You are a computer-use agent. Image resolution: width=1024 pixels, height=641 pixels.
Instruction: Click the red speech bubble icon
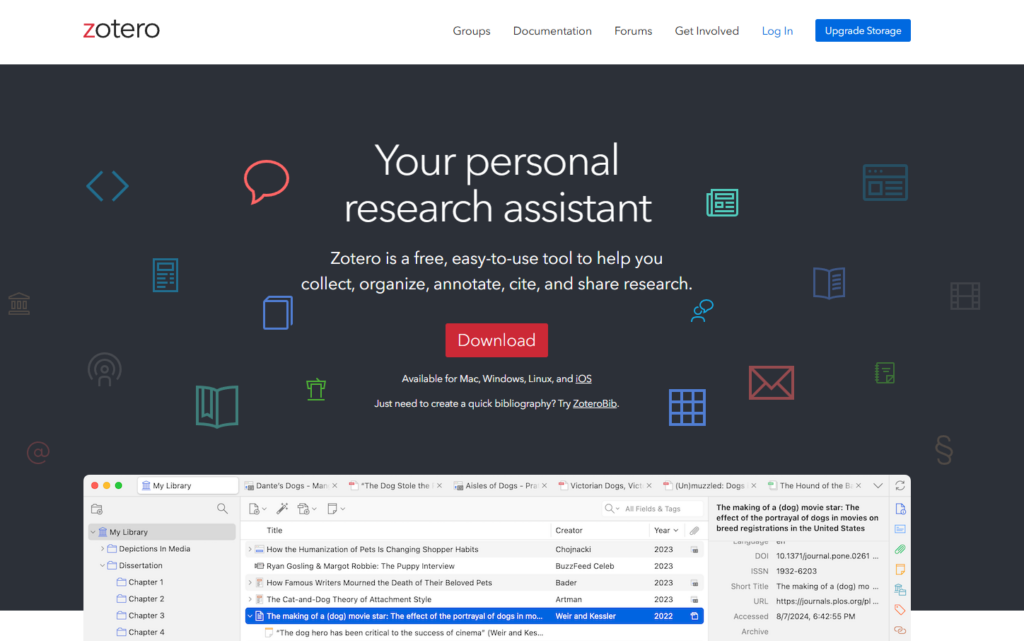point(266,182)
